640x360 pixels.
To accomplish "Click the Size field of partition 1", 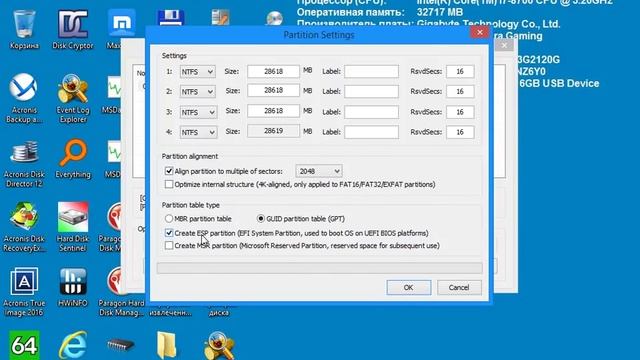I will tap(273, 71).
